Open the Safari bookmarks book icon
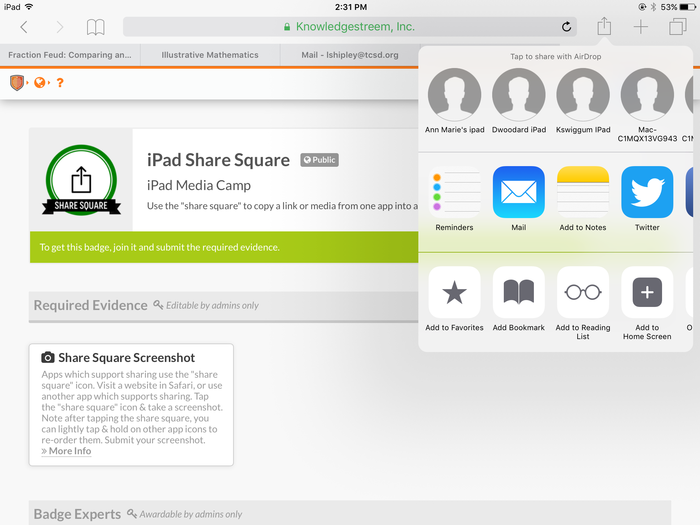Screen dimensions: 700x525 (x=95, y=27)
